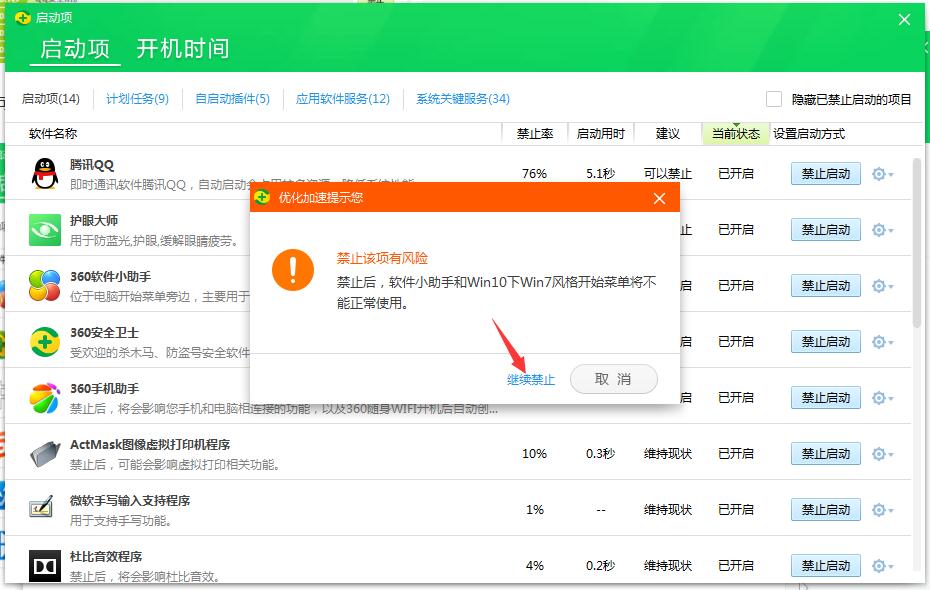Click the 360 logo in dialog title
930x590 pixels.
tap(262, 197)
